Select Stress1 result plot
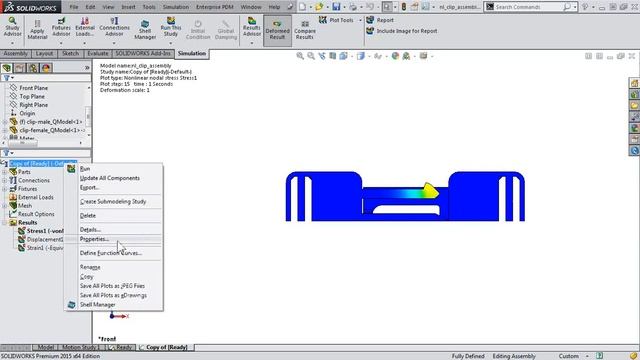The height and width of the screenshot is (360, 640). point(41,231)
